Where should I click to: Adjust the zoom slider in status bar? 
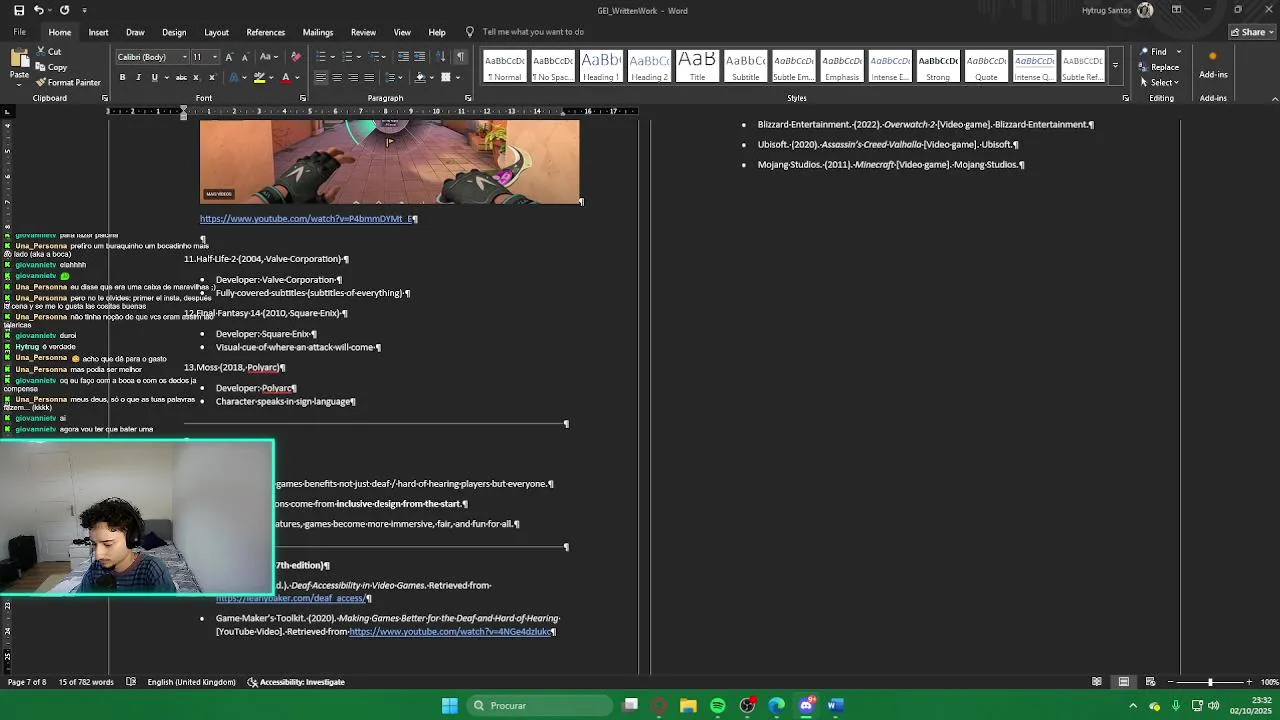[1210, 682]
